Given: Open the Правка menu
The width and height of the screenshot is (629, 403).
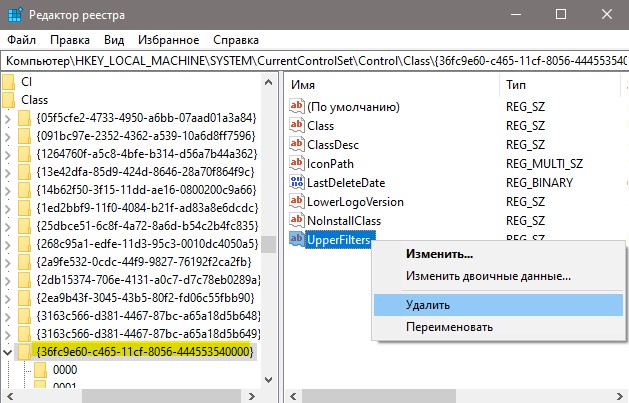Looking at the screenshot, I should (x=70, y=40).
